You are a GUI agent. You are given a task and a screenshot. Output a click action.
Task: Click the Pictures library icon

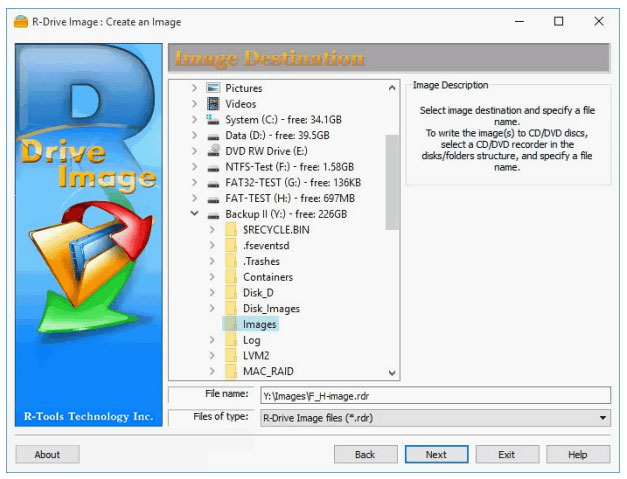click(x=213, y=88)
